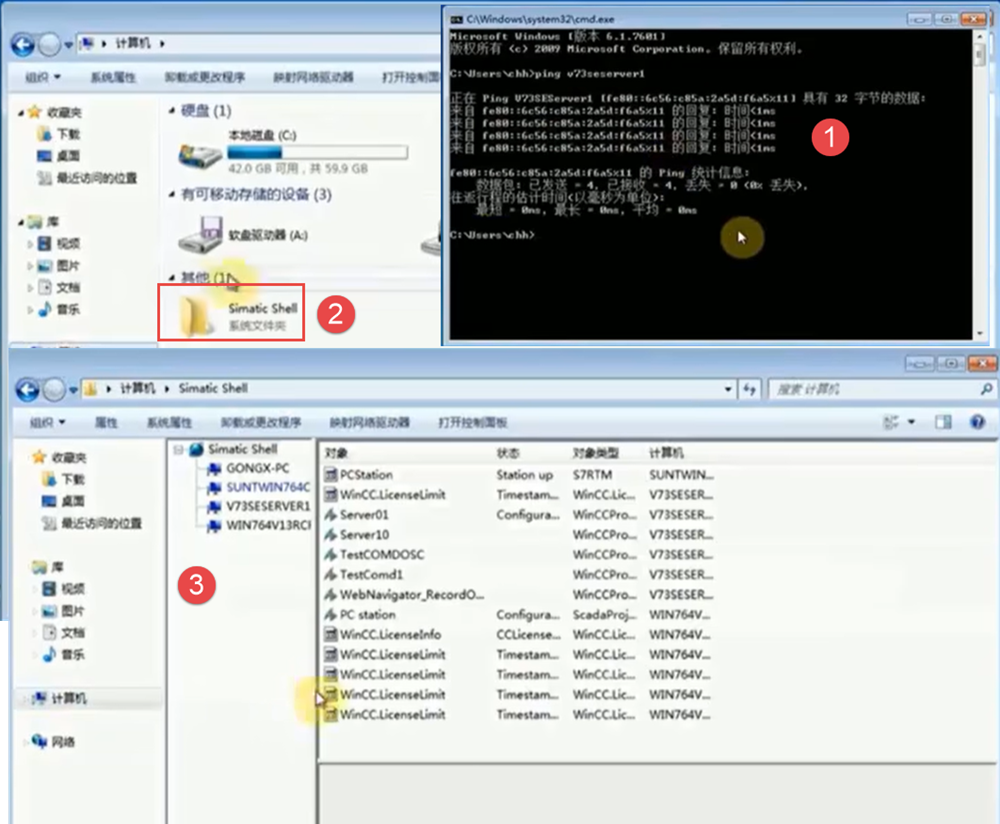Collapse the 硬盘 (1) group header

[x=172, y=111]
